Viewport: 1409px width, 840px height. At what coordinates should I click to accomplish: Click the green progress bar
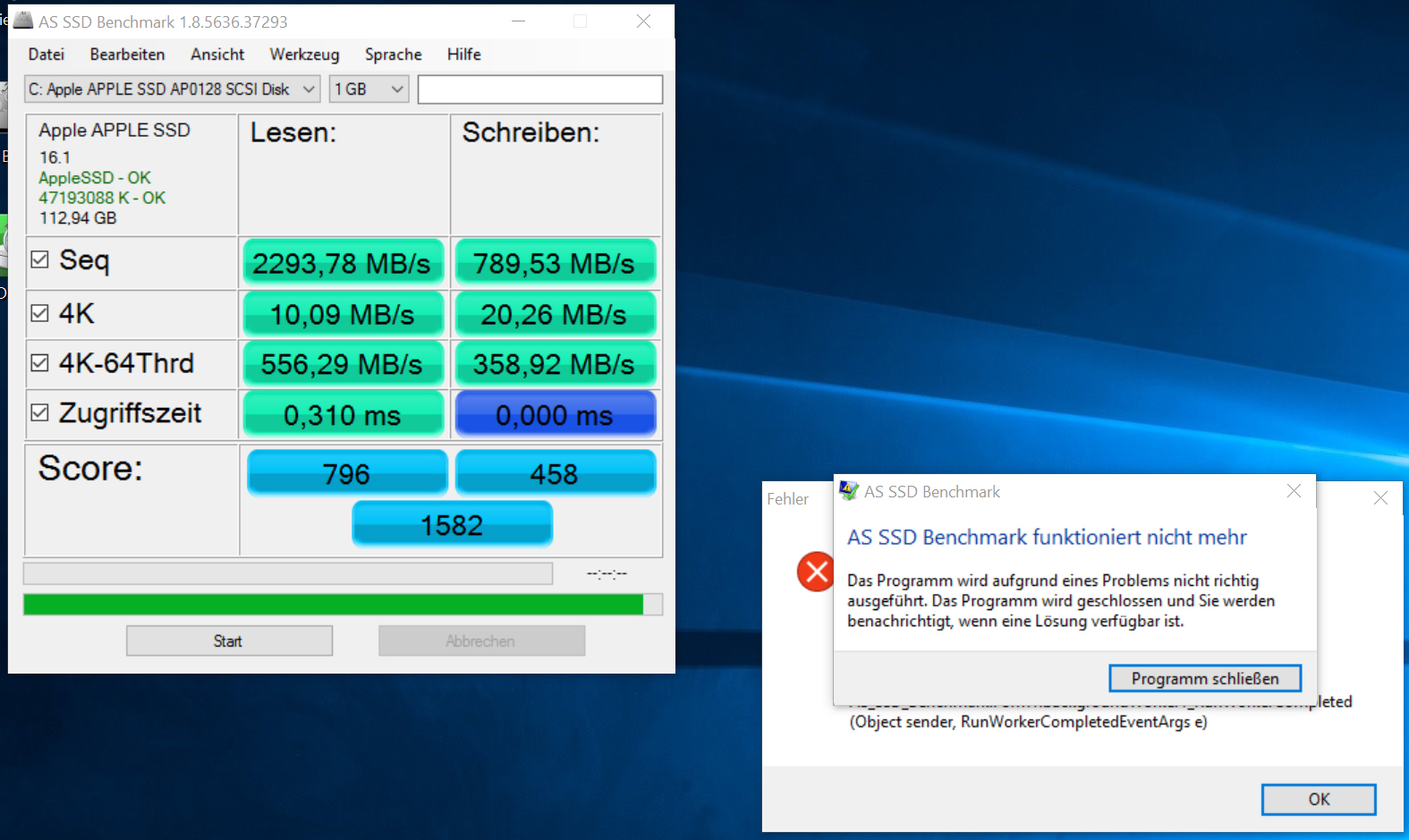pos(333,605)
